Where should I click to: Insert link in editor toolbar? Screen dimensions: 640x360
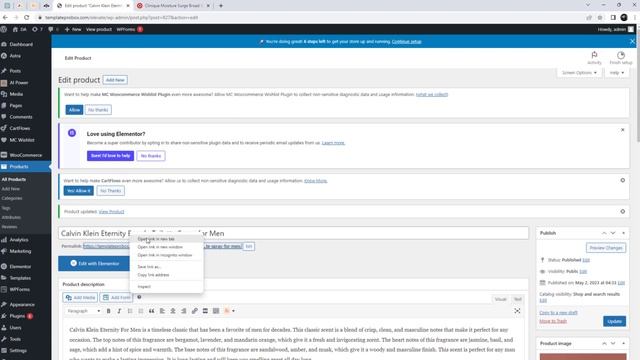(194, 311)
